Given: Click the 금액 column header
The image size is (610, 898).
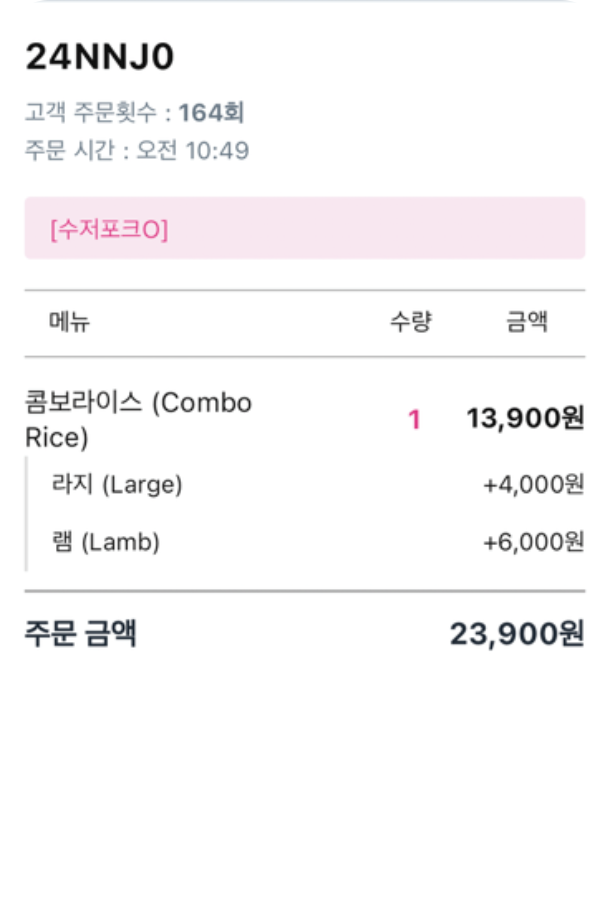Looking at the screenshot, I should 527,322.
